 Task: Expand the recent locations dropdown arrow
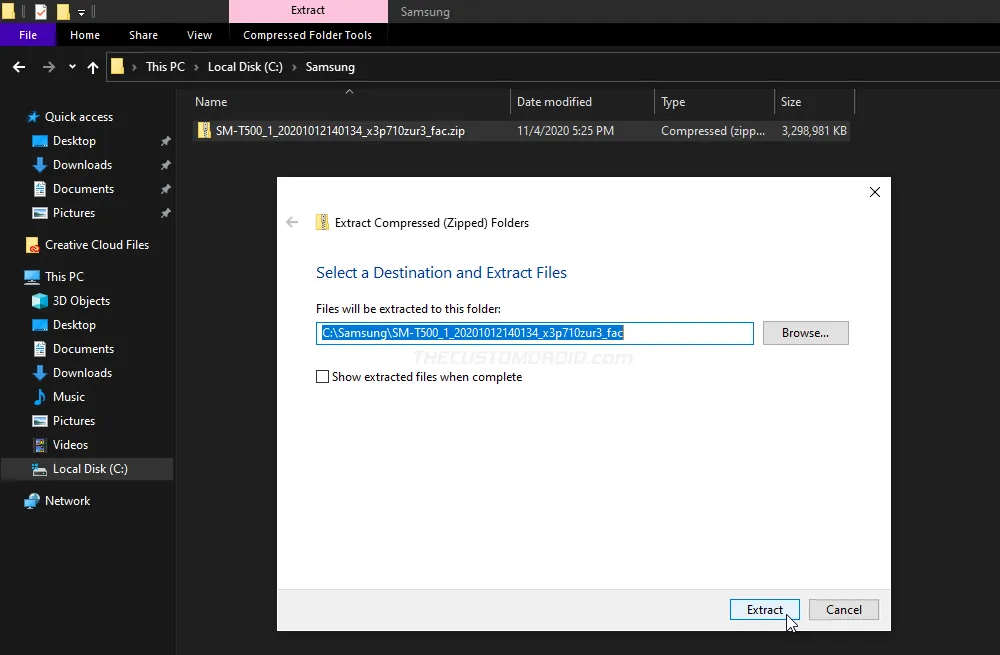[x=72, y=67]
